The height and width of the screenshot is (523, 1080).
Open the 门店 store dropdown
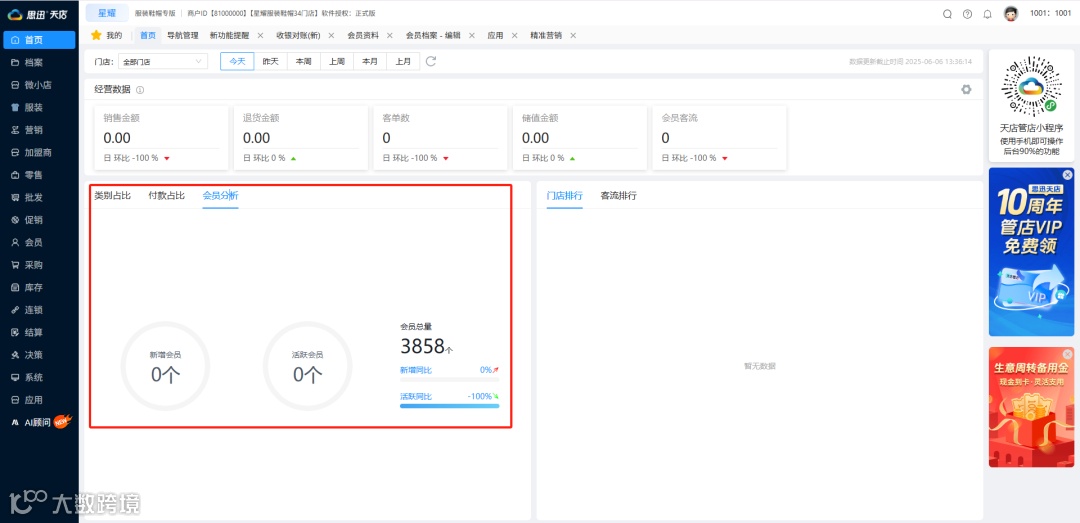pyautogui.click(x=163, y=61)
